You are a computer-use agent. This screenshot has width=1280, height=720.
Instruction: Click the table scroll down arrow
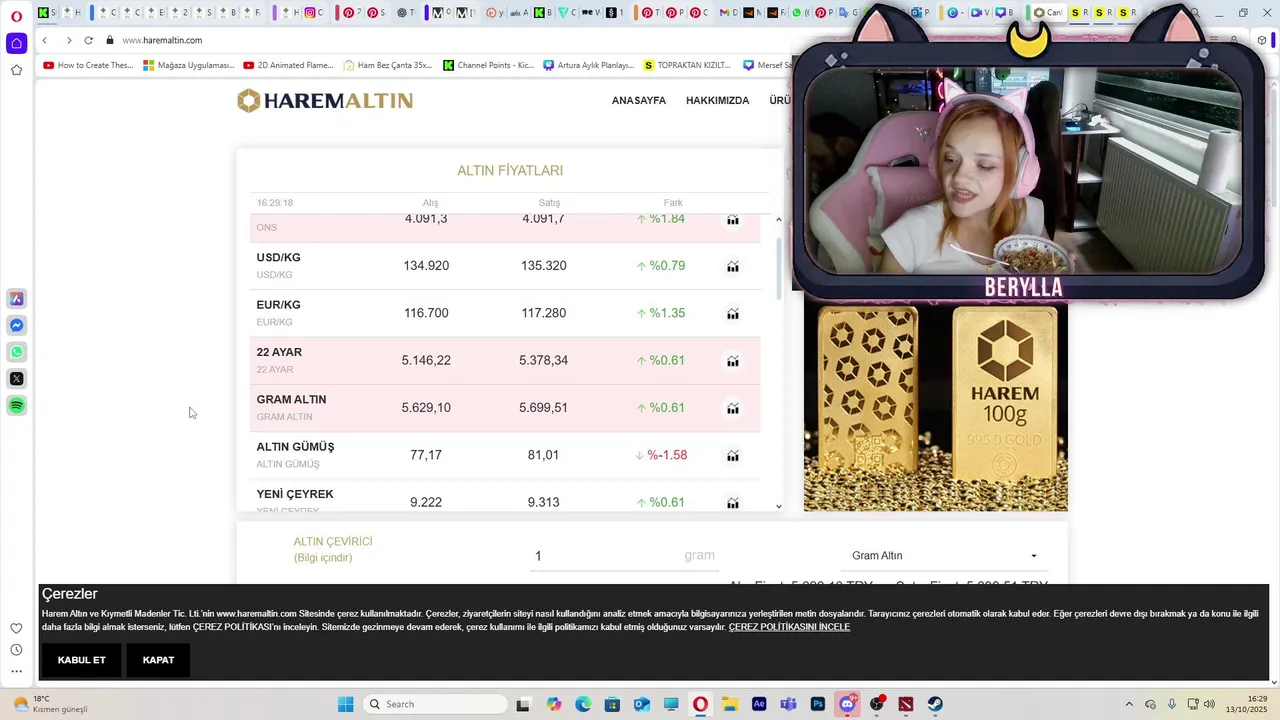coord(779,506)
